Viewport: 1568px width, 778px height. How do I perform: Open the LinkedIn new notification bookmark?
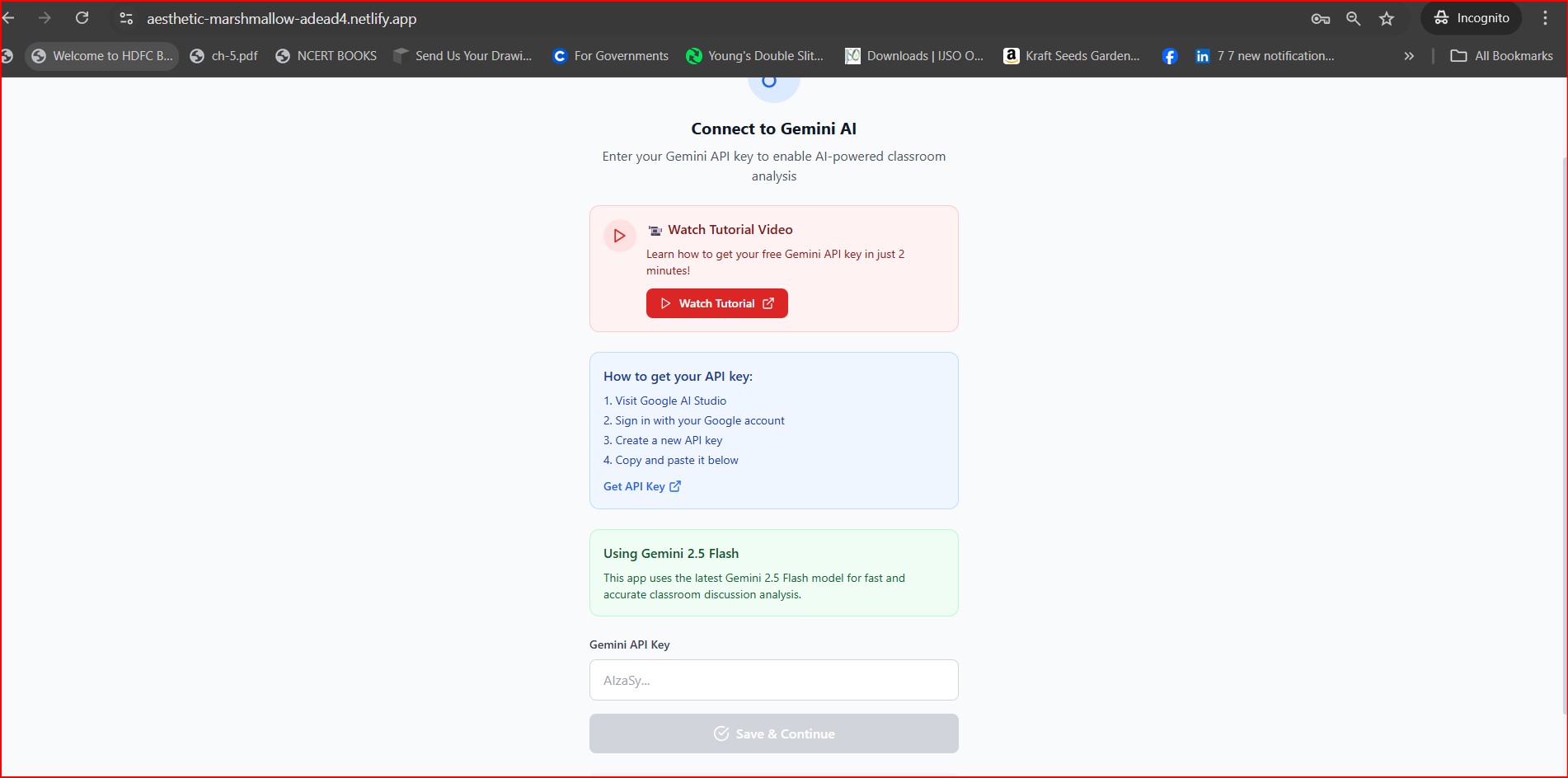[1265, 56]
